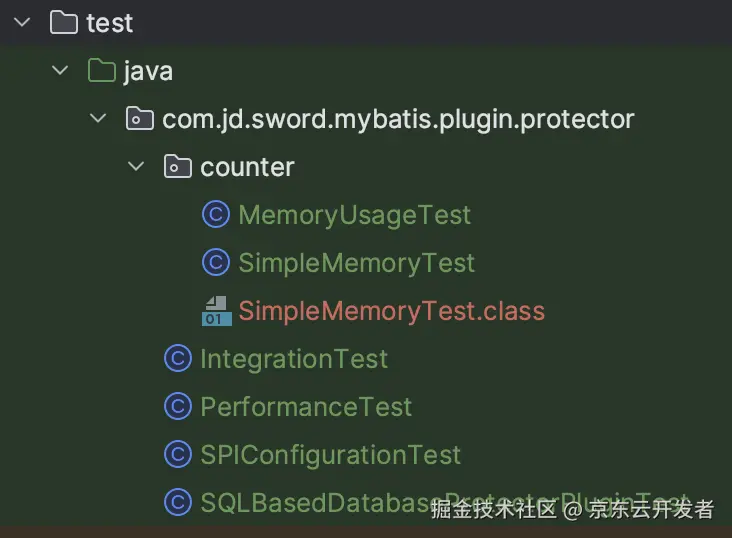This screenshot has height=538, width=732.
Task: Collapse the test folder chevron
Action: (21, 23)
